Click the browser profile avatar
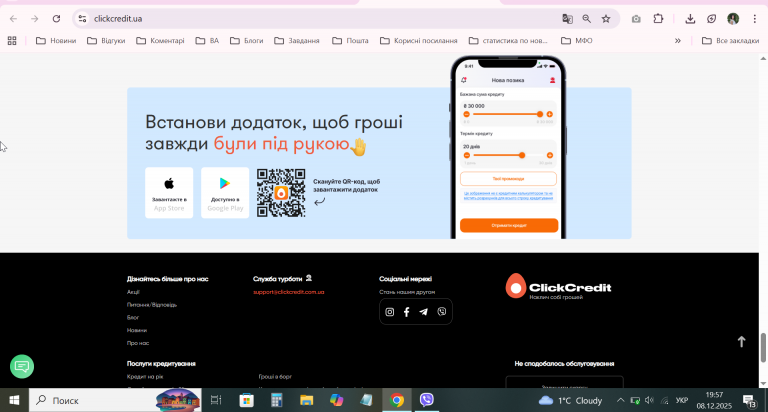This screenshot has height=412, width=768. (x=733, y=19)
